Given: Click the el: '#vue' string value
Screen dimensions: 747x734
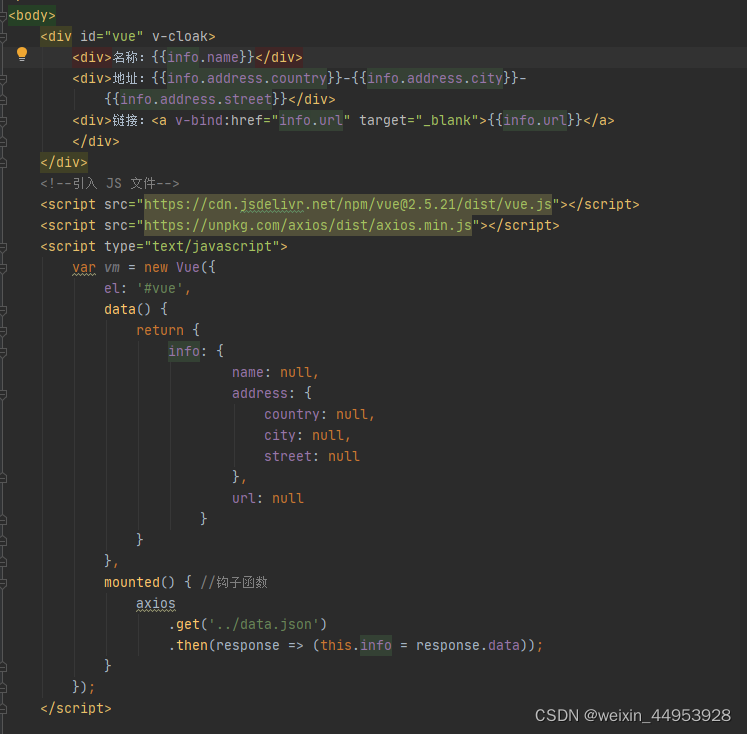Looking at the screenshot, I should (x=160, y=289).
